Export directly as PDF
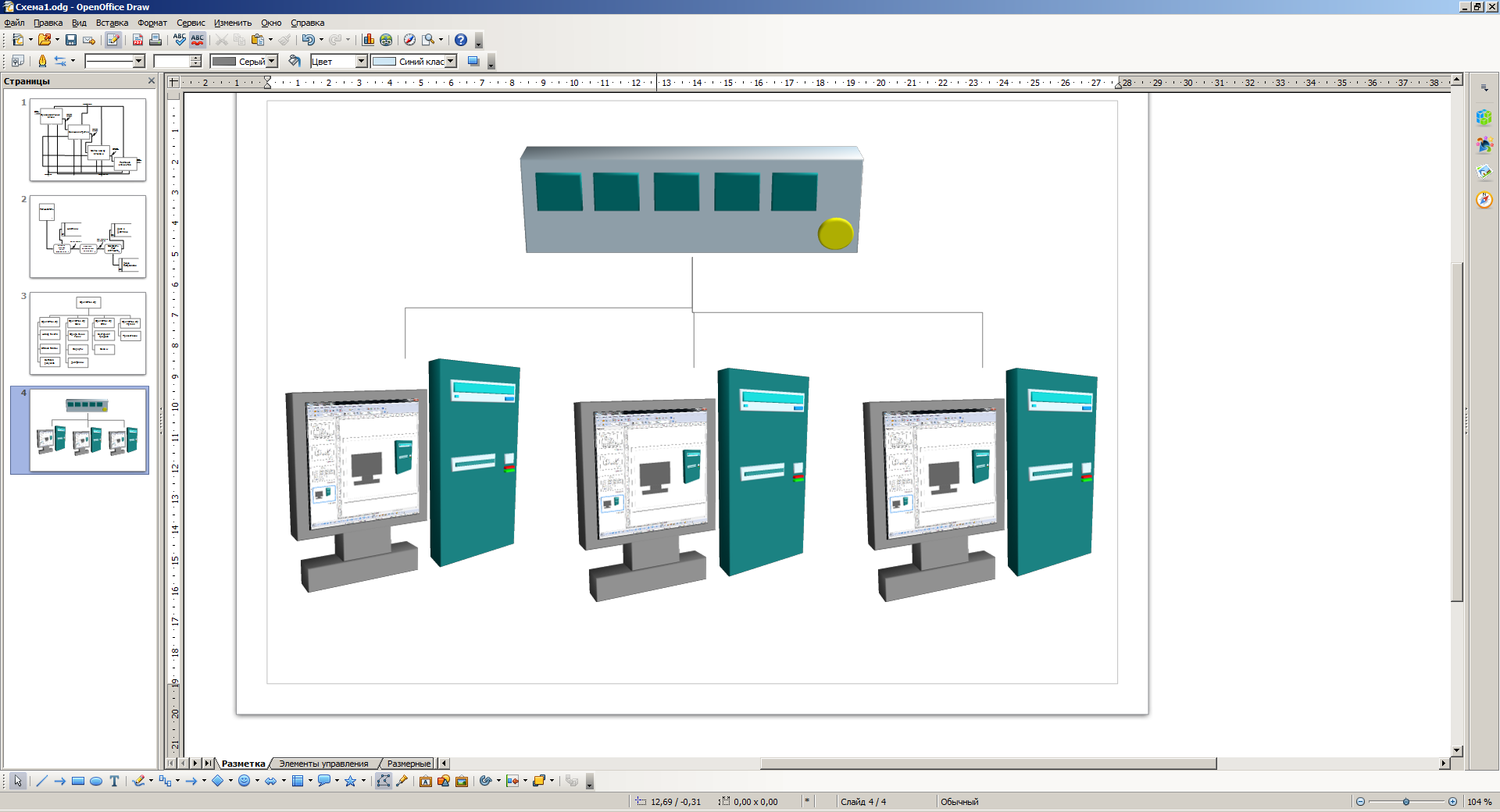 click(137, 40)
